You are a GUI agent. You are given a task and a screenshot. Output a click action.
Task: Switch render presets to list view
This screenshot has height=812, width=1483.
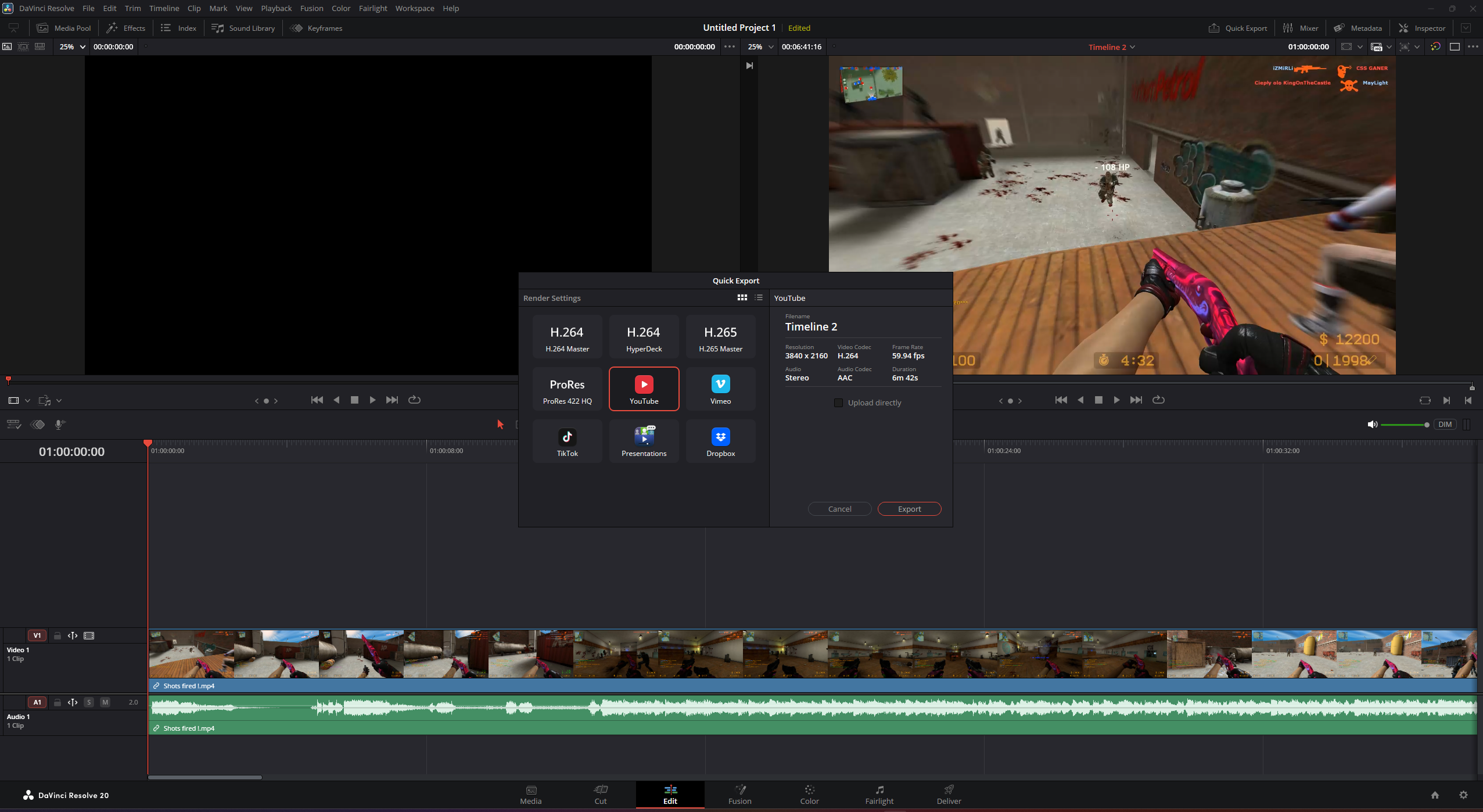(x=759, y=298)
